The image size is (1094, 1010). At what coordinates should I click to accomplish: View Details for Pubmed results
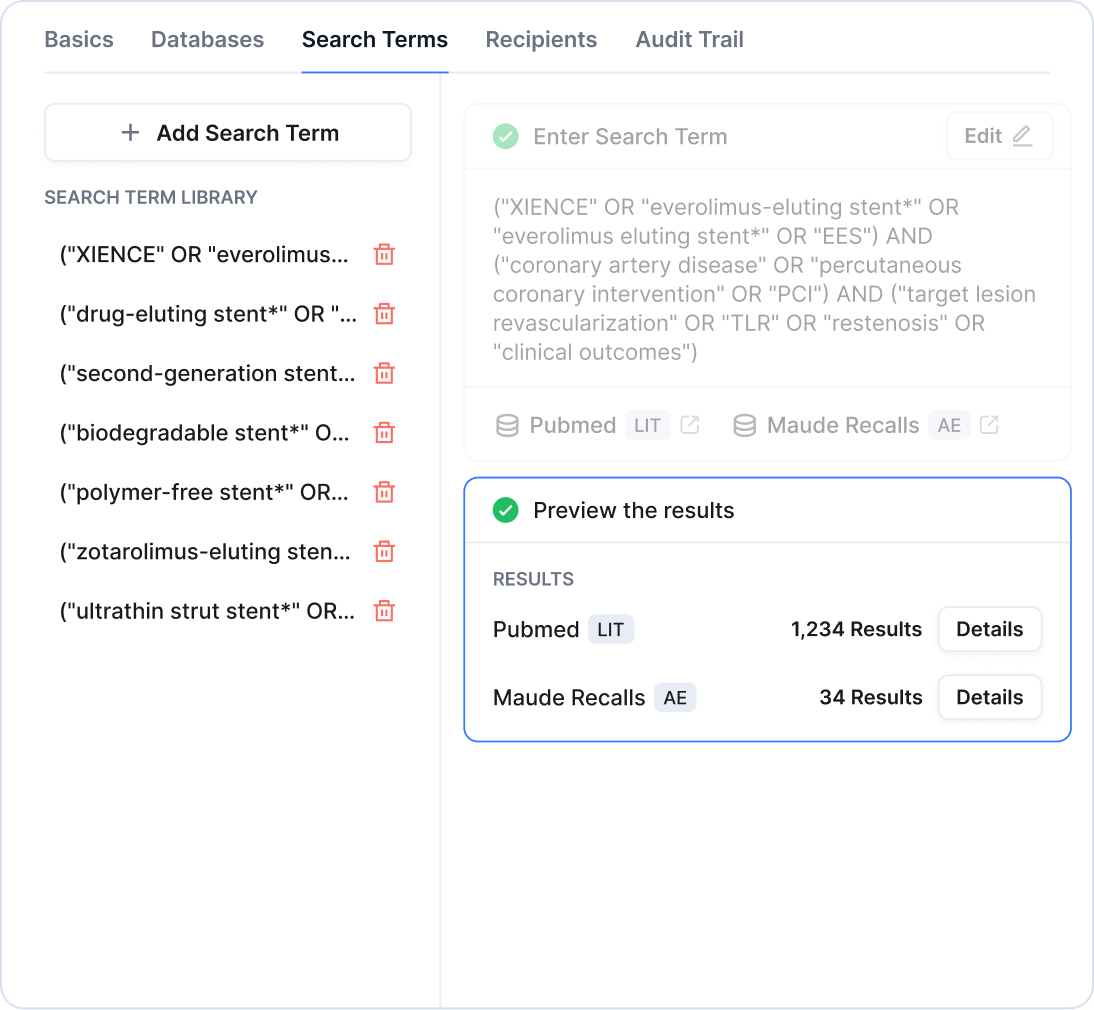989,629
